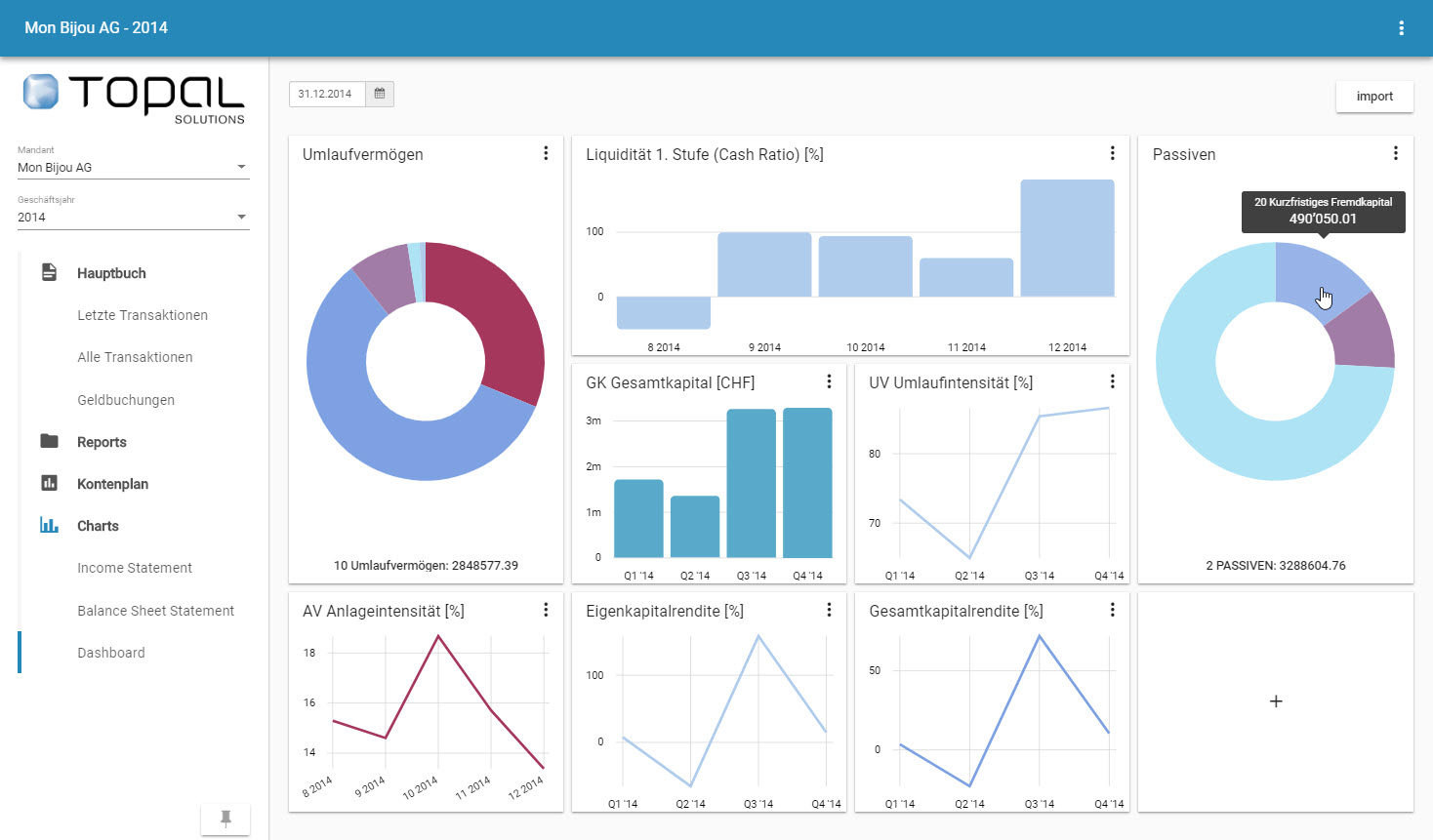Open the top-right app bar overflow menu
The image size is (1433, 840).
coord(1401,28)
